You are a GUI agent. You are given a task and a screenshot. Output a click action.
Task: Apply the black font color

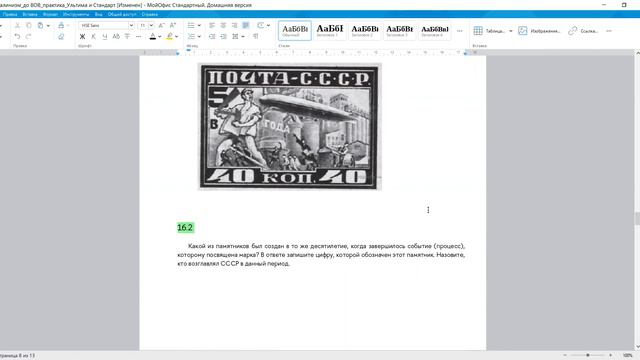pyautogui.click(x=153, y=36)
